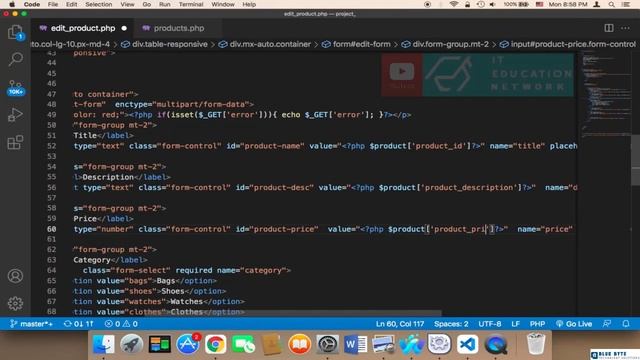
Task: Open the Apple menu
Action: pos(12,4)
